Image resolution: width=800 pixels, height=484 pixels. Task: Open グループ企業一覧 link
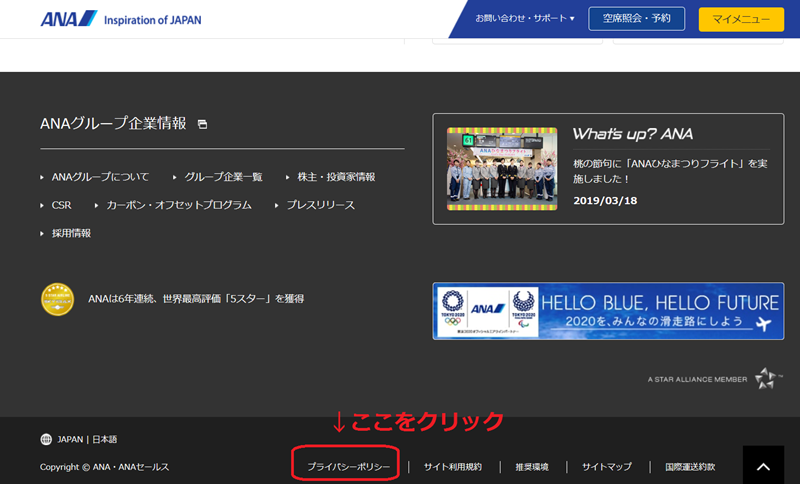pos(223,177)
